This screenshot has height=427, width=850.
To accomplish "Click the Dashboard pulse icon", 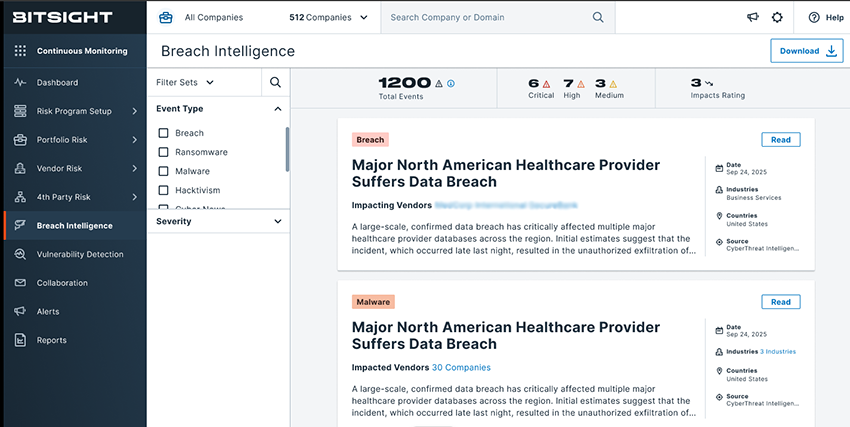I will 20,83.
